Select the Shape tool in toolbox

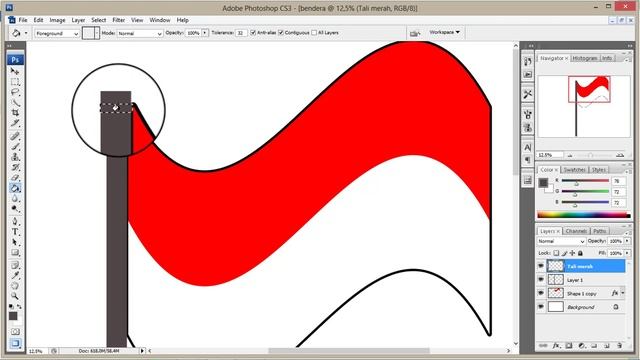click(x=15, y=253)
